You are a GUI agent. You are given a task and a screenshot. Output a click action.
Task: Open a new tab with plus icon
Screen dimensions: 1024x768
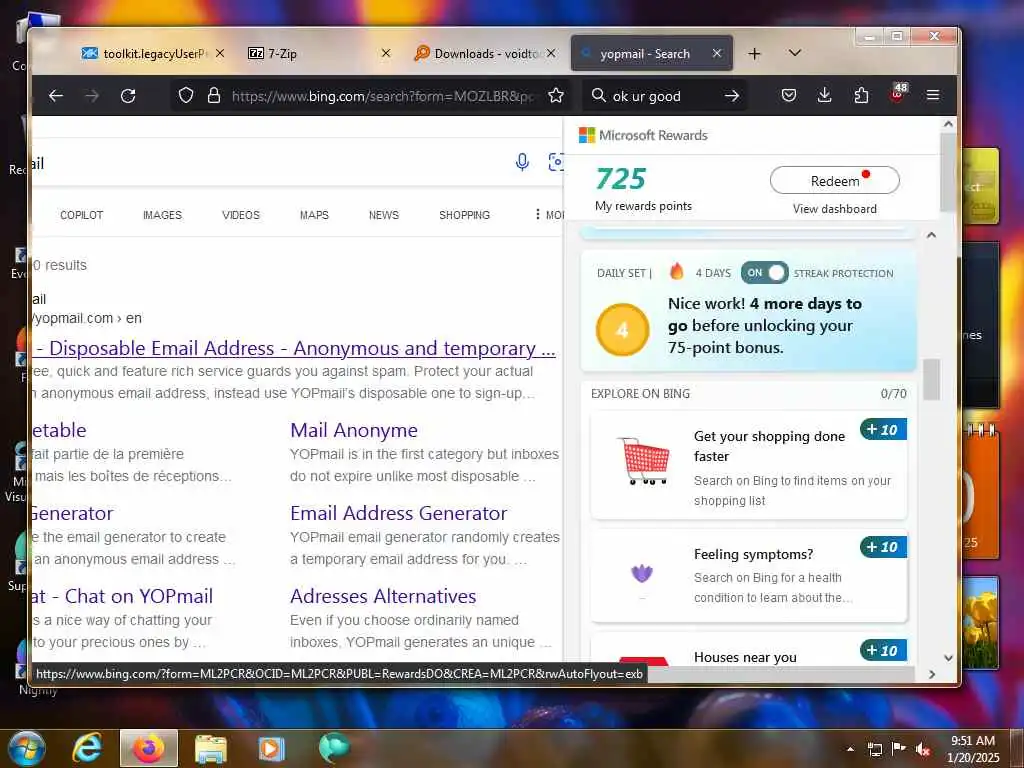(x=754, y=54)
